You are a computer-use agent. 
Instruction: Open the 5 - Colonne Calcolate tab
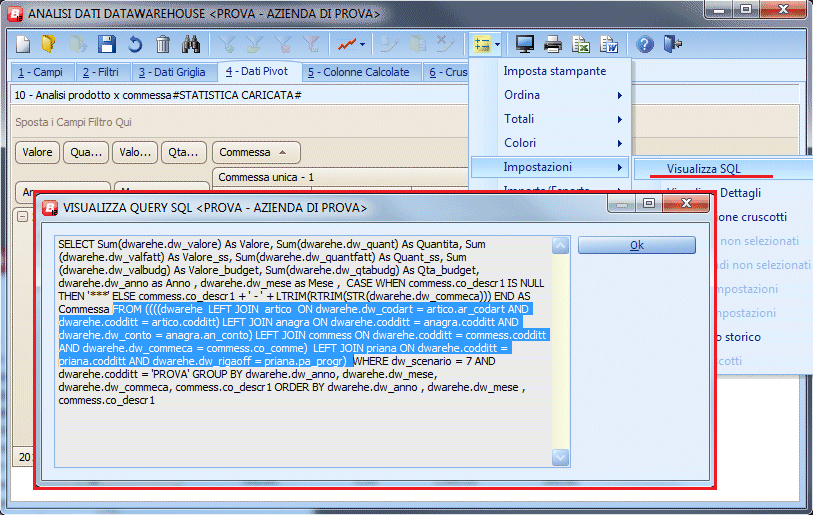point(359,72)
